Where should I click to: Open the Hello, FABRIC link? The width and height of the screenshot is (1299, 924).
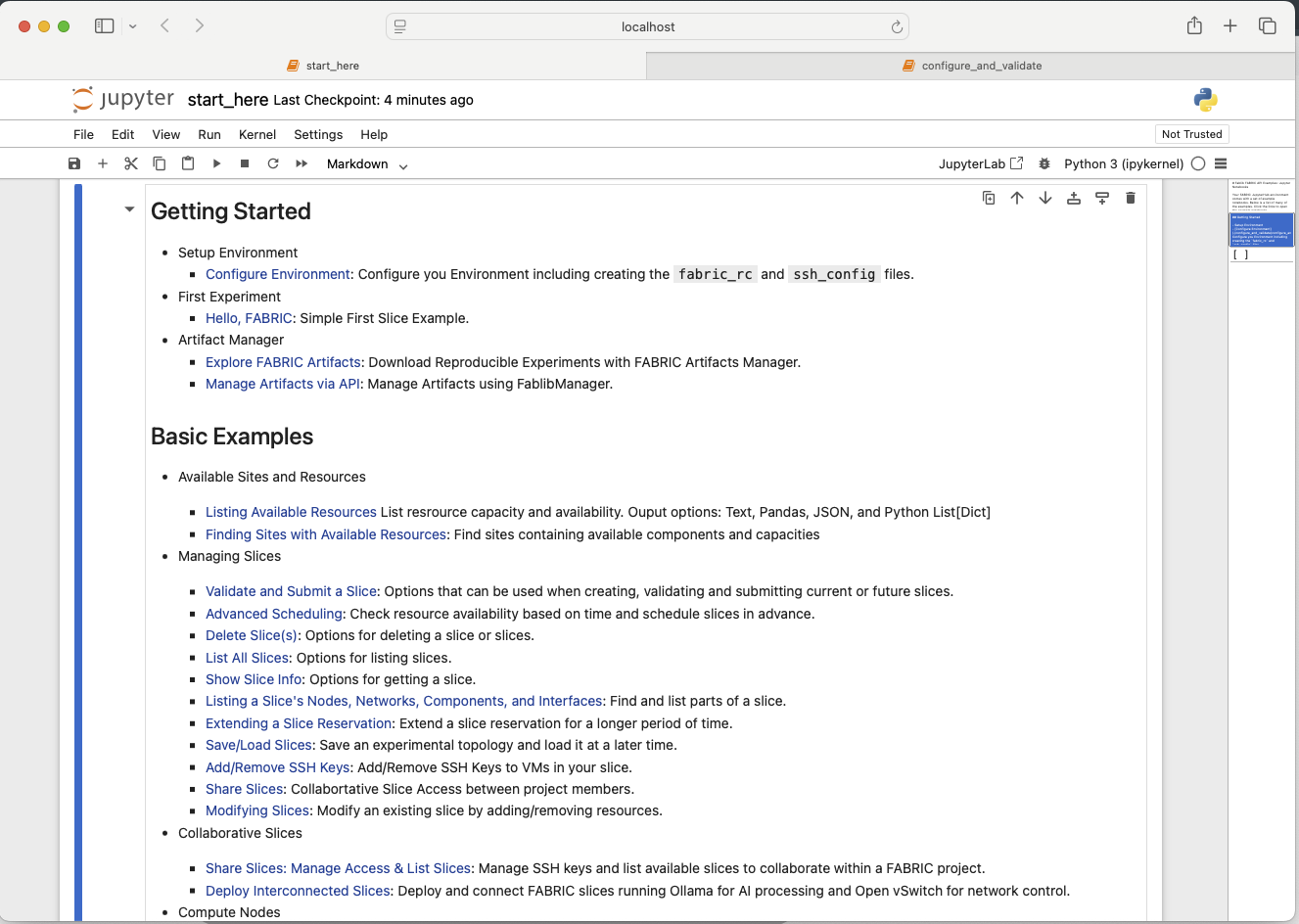249,318
